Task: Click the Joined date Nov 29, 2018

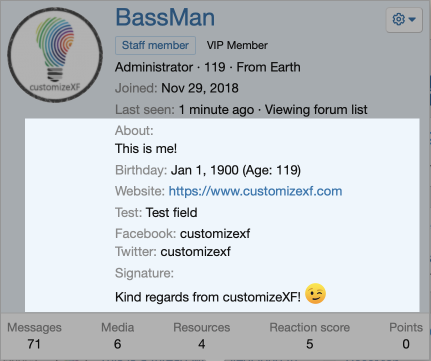Action: pos(200,88)
